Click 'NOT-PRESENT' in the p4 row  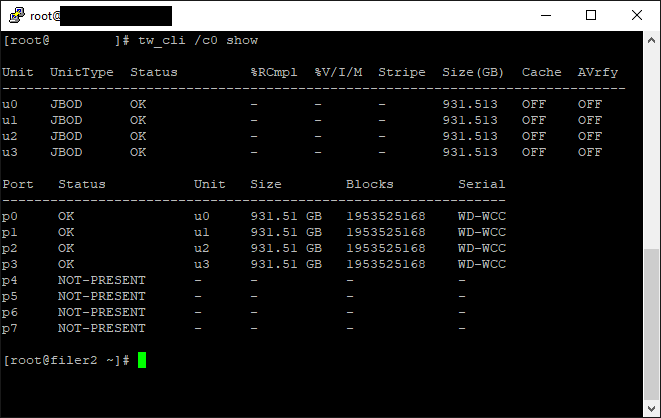(x=102, y=281)
